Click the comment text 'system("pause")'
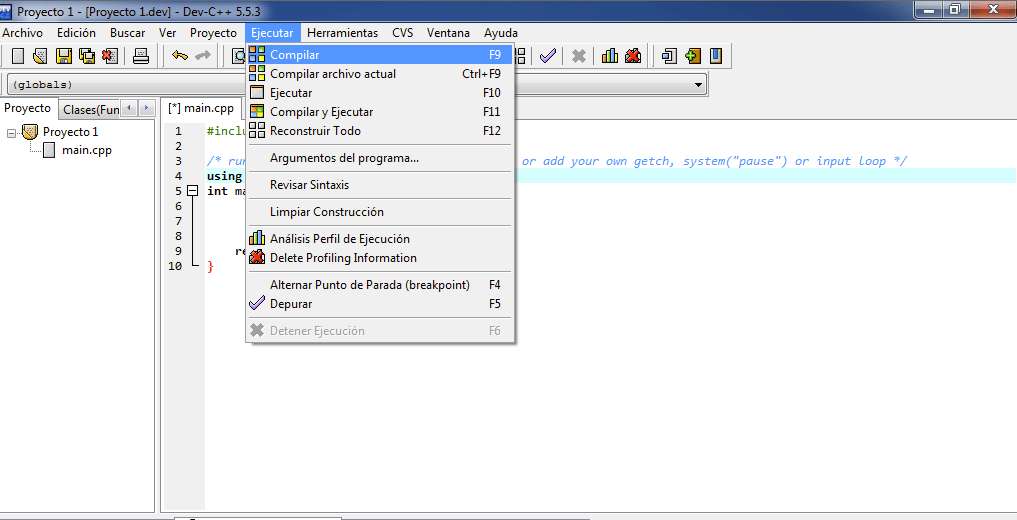The image size is (1017, 520). coord(734,161)
